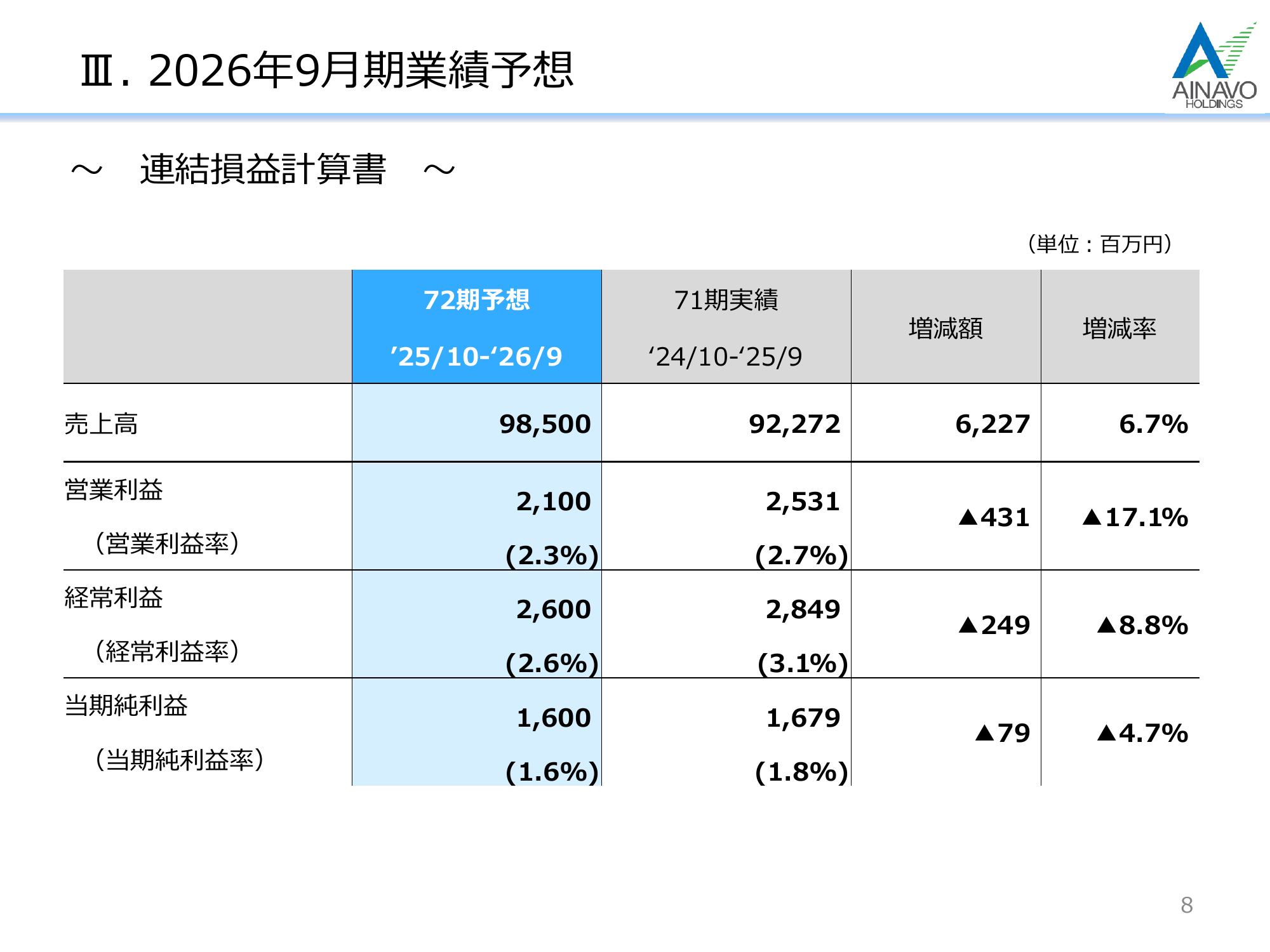Click the ▲431 operating profit change
The width and height of the screenshot is (1270, 952).
pyautogui.click(x=994, y=517)
